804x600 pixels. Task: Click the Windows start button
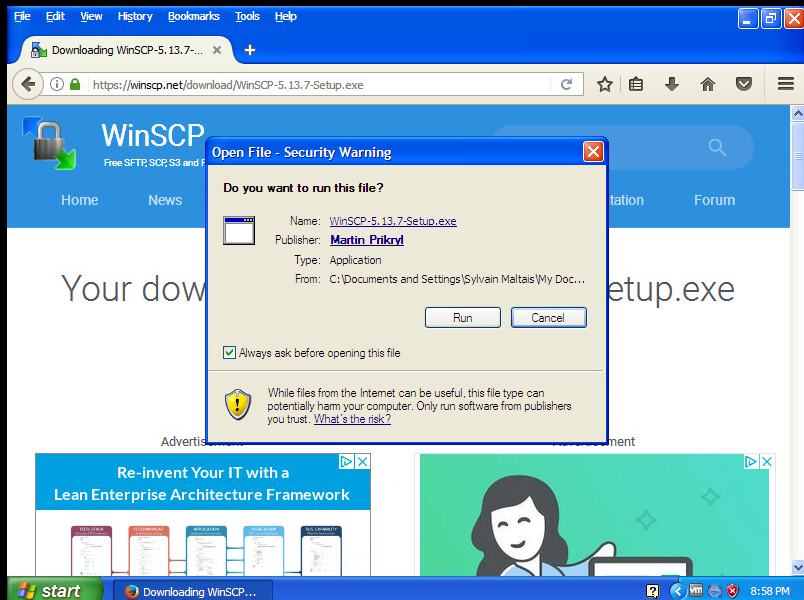(55, 591)
